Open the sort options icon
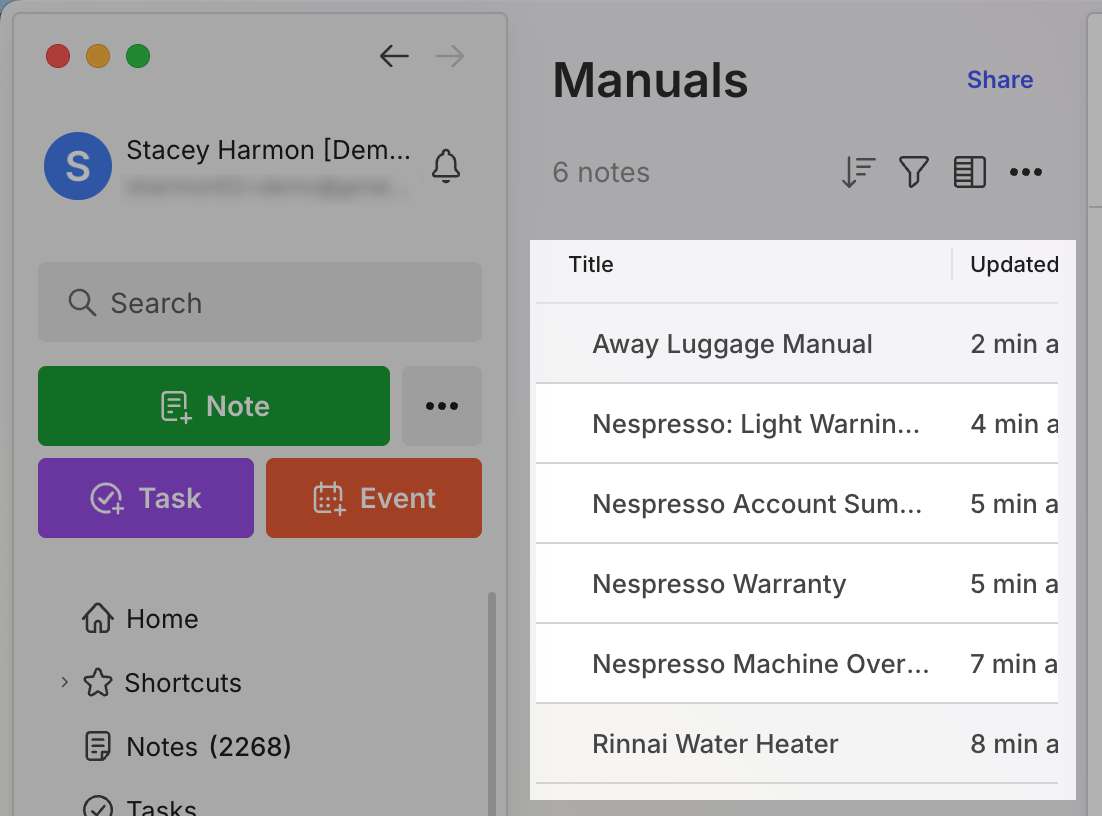This screenshot has width=1102, height=816. click(858, 172)
